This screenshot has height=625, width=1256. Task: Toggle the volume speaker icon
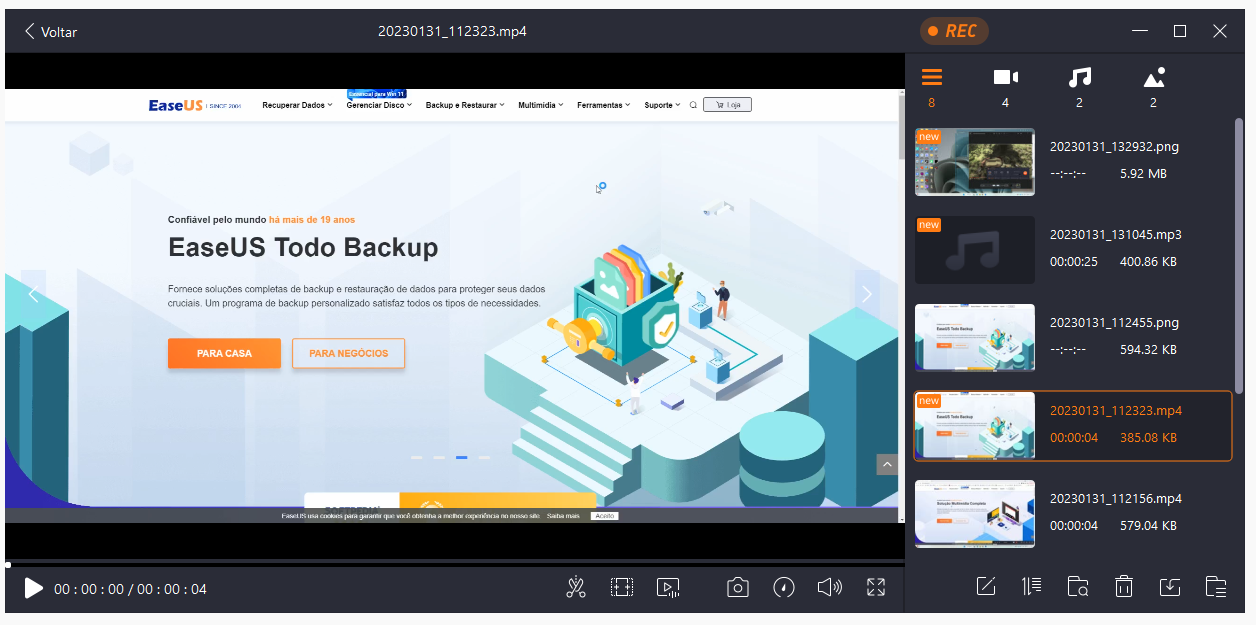pyautogui.click(x=830, y=588)
